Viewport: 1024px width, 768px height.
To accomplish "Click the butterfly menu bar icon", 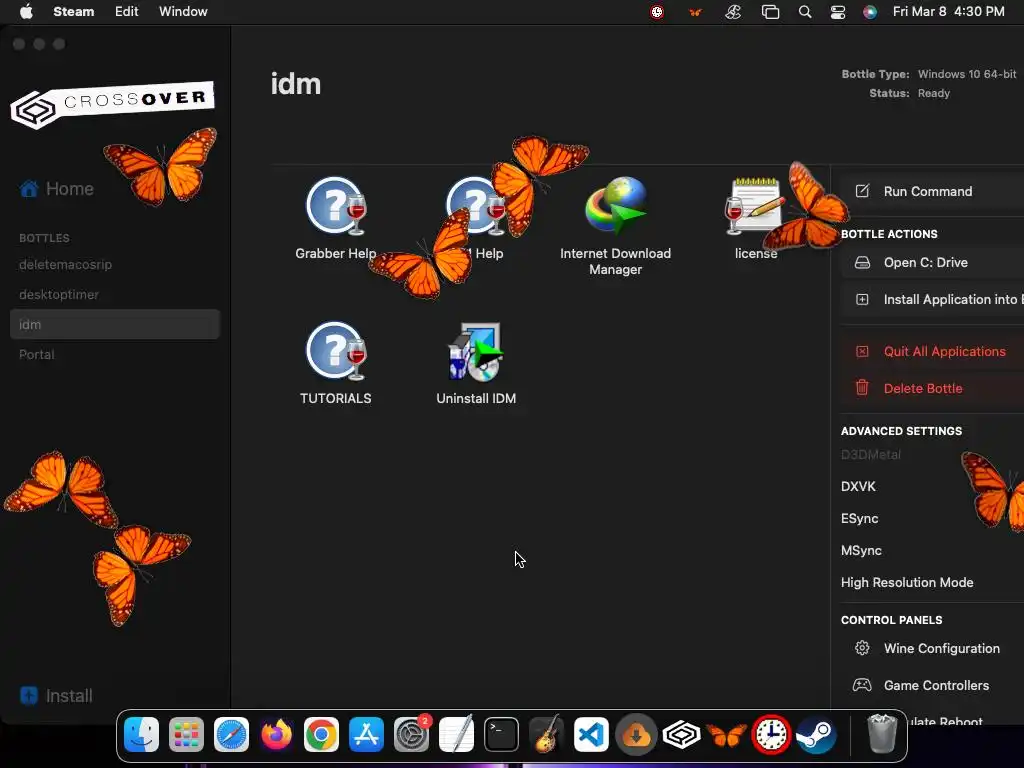I will coord(696,12).
